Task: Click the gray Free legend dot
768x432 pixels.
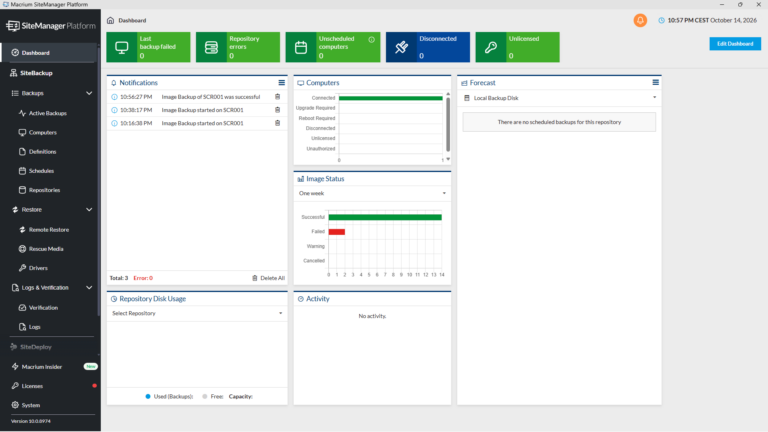Action: point(205,396)
